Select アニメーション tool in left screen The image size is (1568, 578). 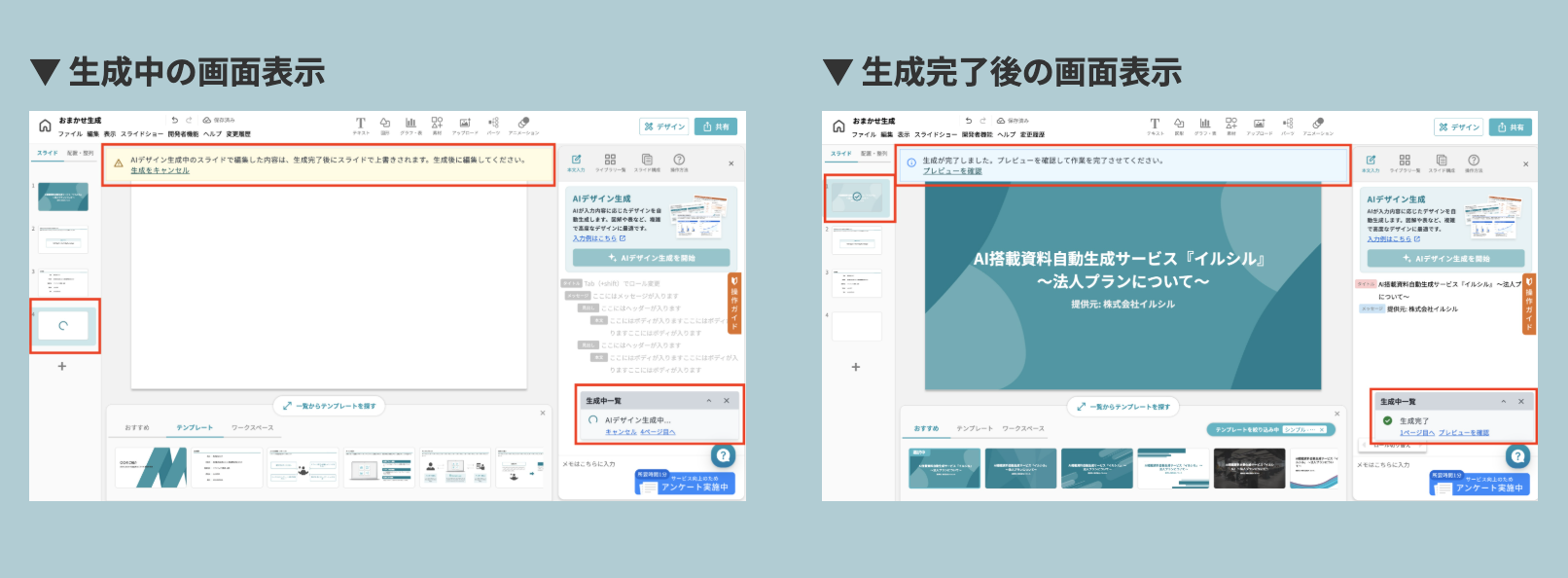coord(523,126)
